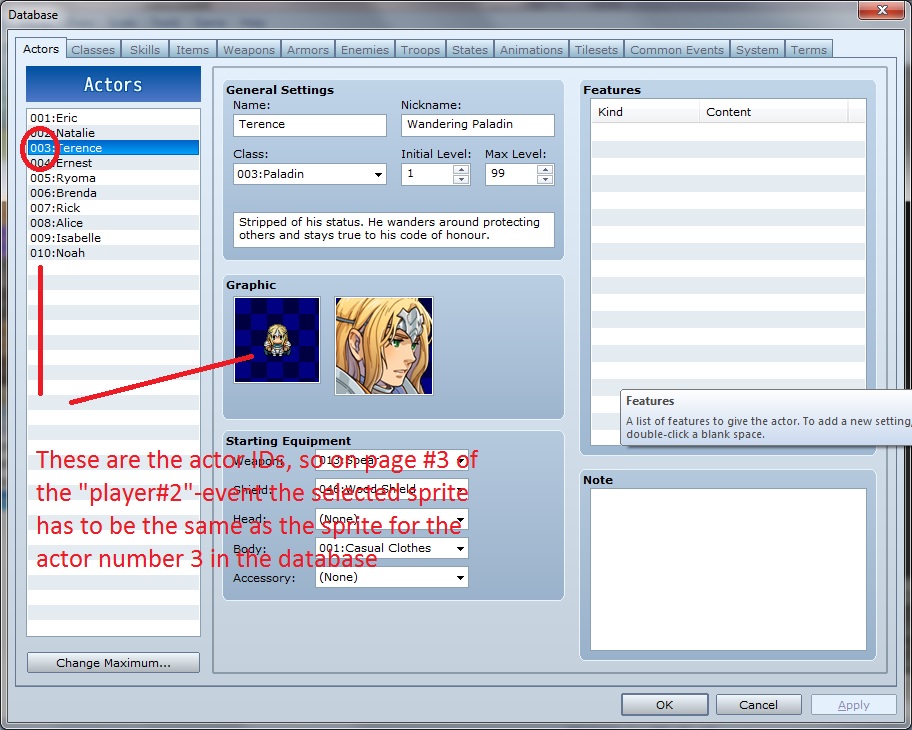Go to the Common Events tab
This screenshot has height=730, width=912.
coord(677,50)
